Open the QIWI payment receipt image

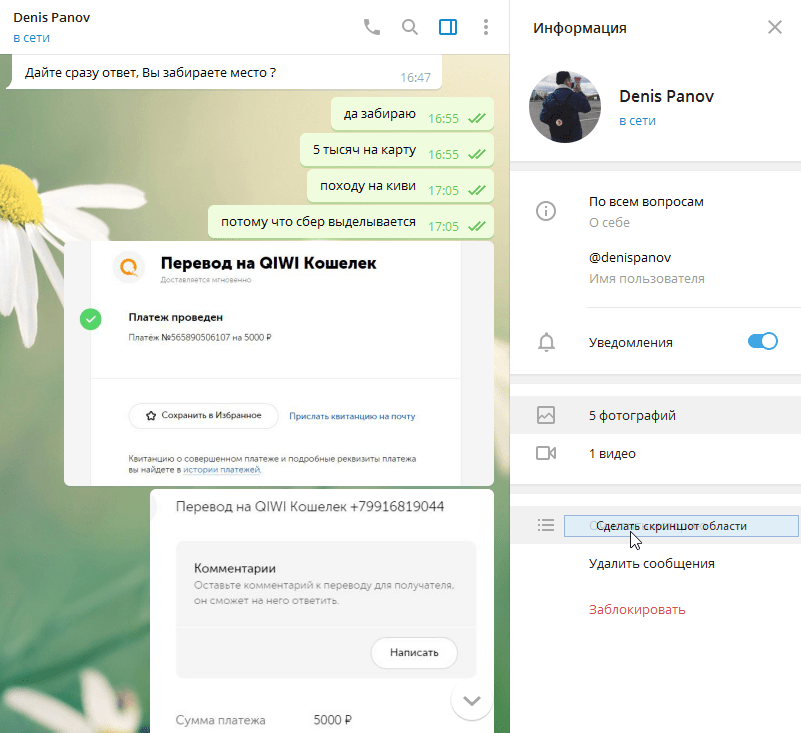(278, 363)
